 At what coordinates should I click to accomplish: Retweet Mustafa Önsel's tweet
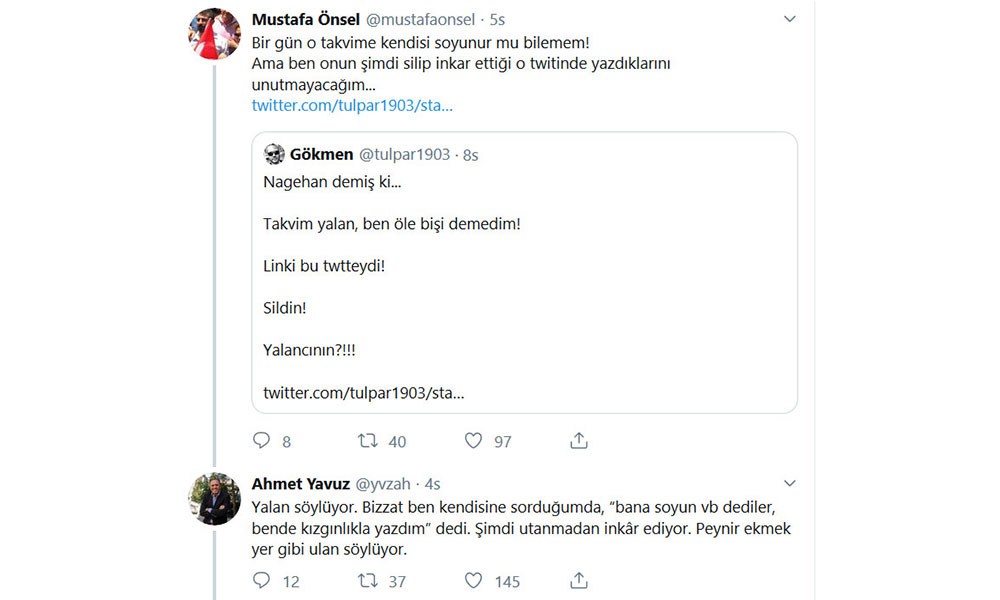(368, 441)
